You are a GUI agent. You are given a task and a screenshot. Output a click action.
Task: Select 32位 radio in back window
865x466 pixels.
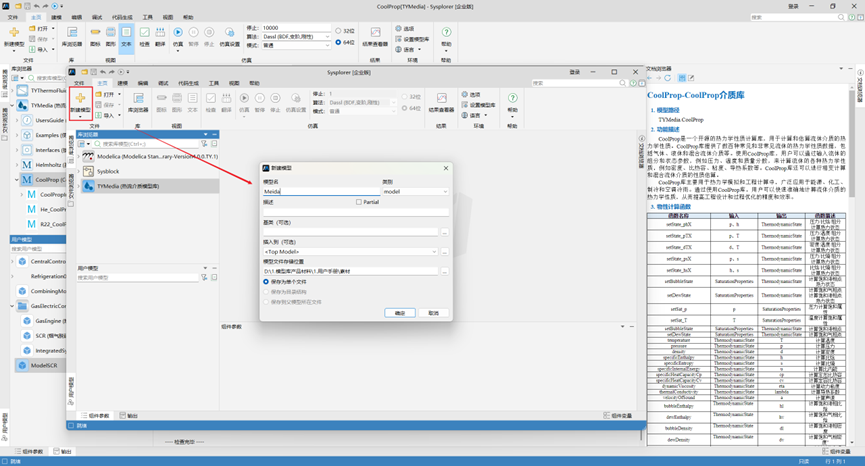[x=338, y=31]
